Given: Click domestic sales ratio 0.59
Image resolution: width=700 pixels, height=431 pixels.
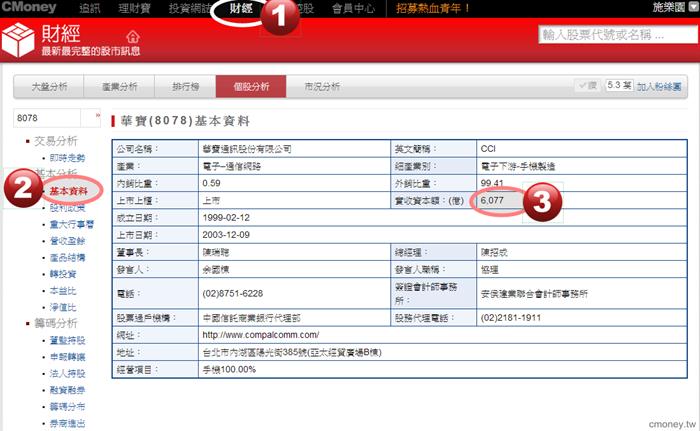Looking at the screenshot, I should [x=211, y=183].
